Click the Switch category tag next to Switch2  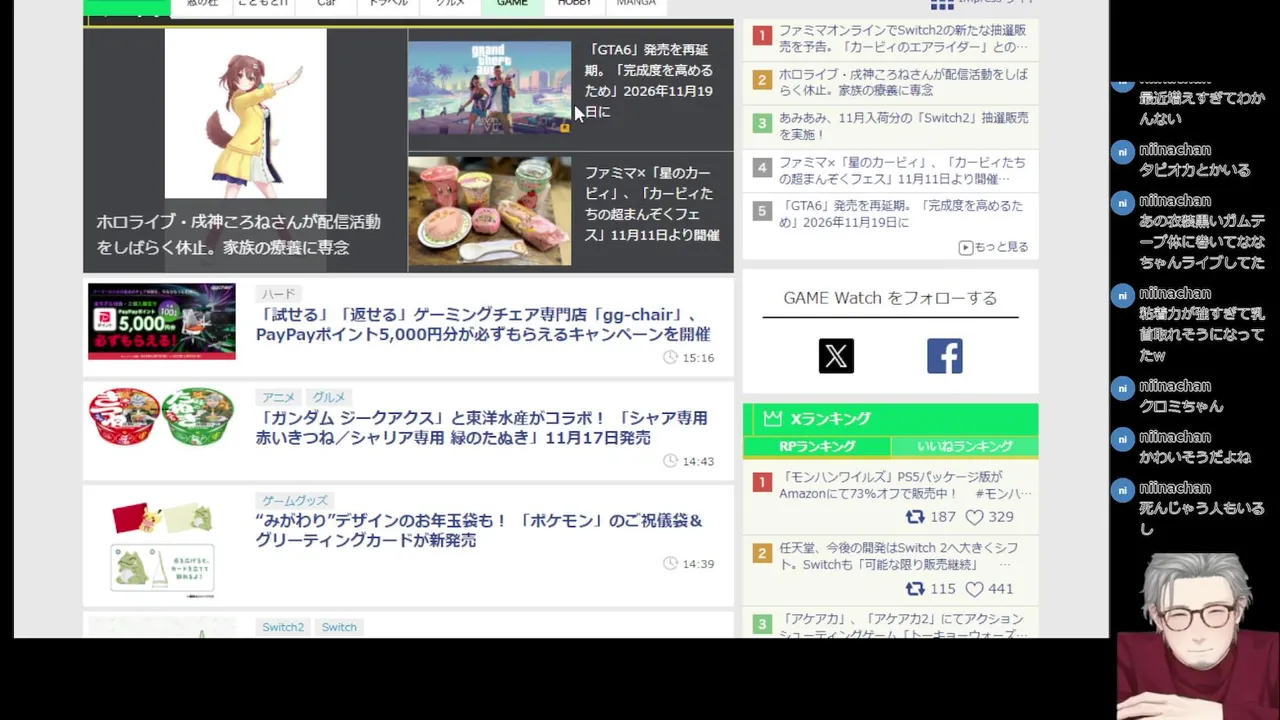339,627
